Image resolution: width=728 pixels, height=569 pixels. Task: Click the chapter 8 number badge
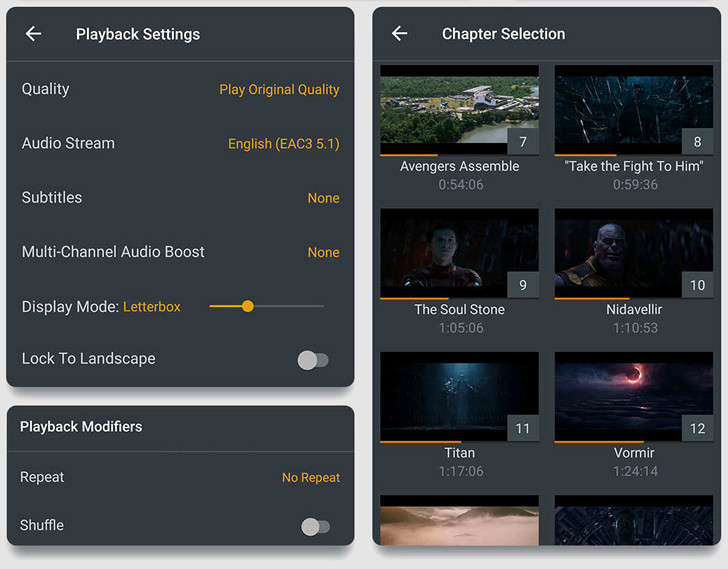tap(697, 142)
